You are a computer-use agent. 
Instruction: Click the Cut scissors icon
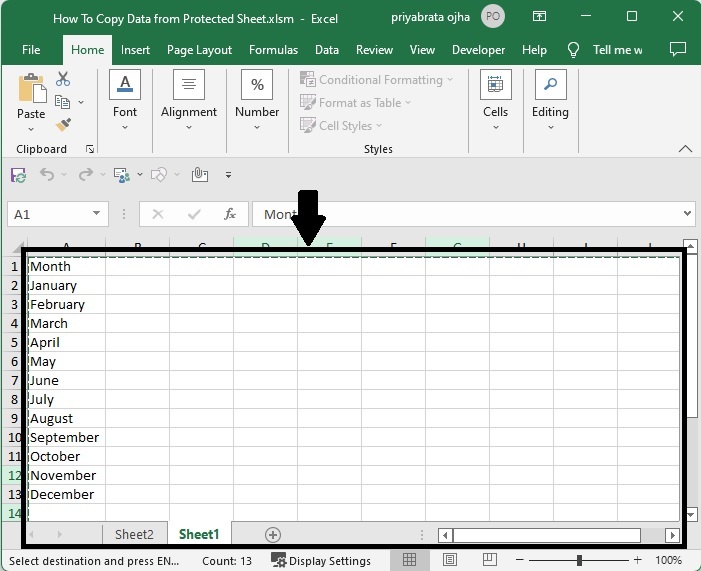[63, 79]
